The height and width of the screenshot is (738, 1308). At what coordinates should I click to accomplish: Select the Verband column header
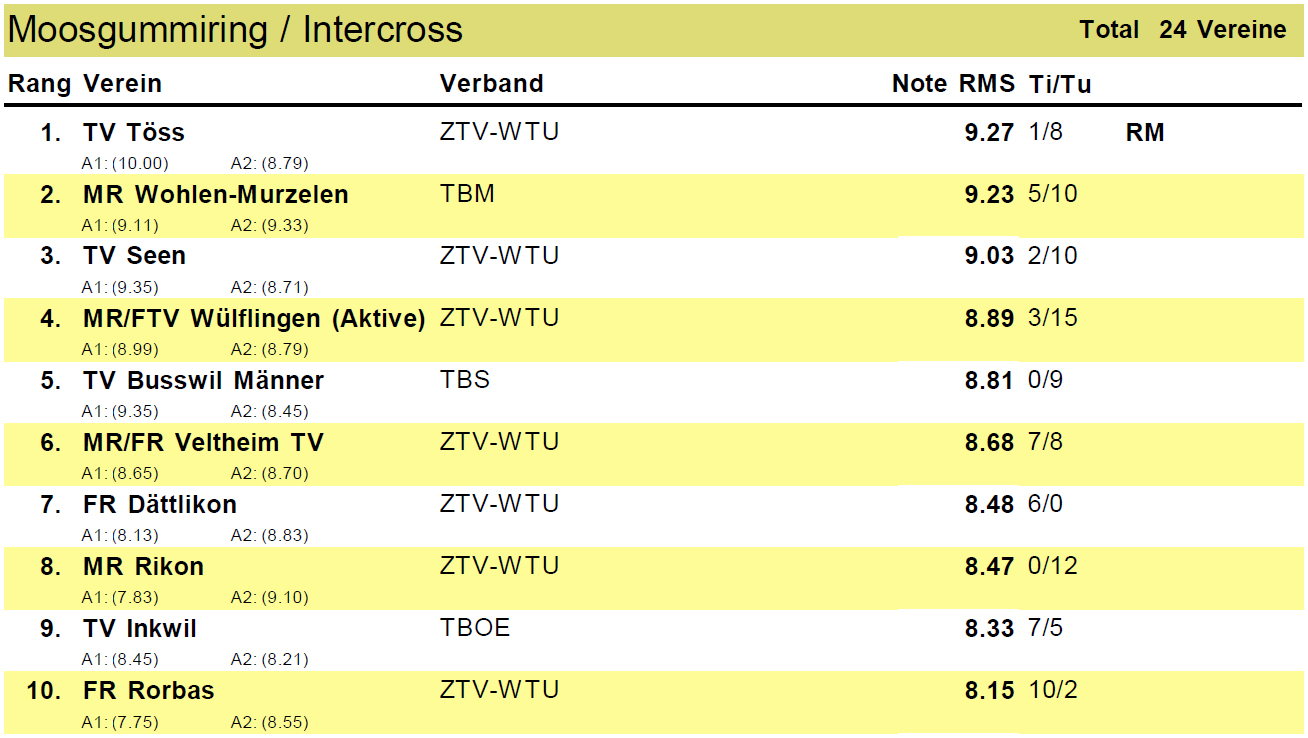coord(492,83)
